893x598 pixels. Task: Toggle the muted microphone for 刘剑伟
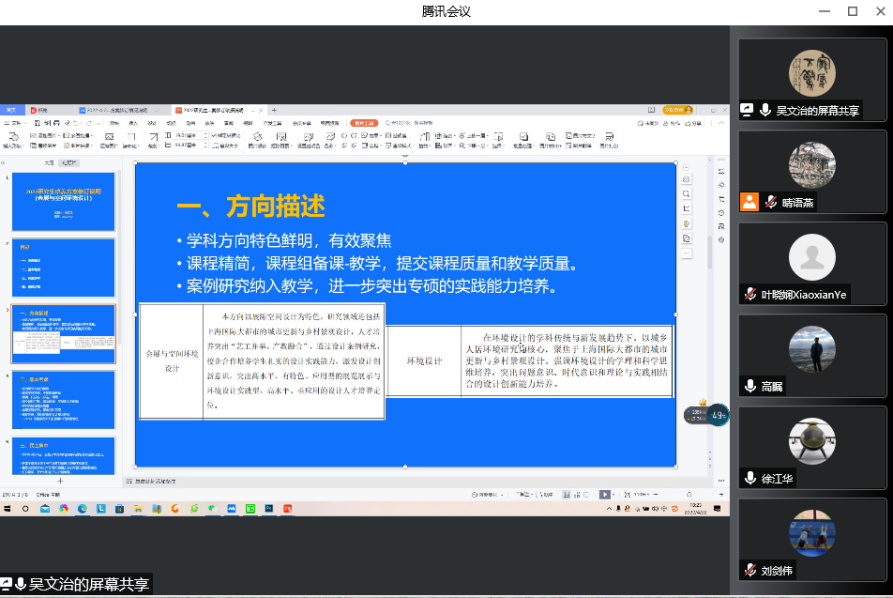click(750, 570)
